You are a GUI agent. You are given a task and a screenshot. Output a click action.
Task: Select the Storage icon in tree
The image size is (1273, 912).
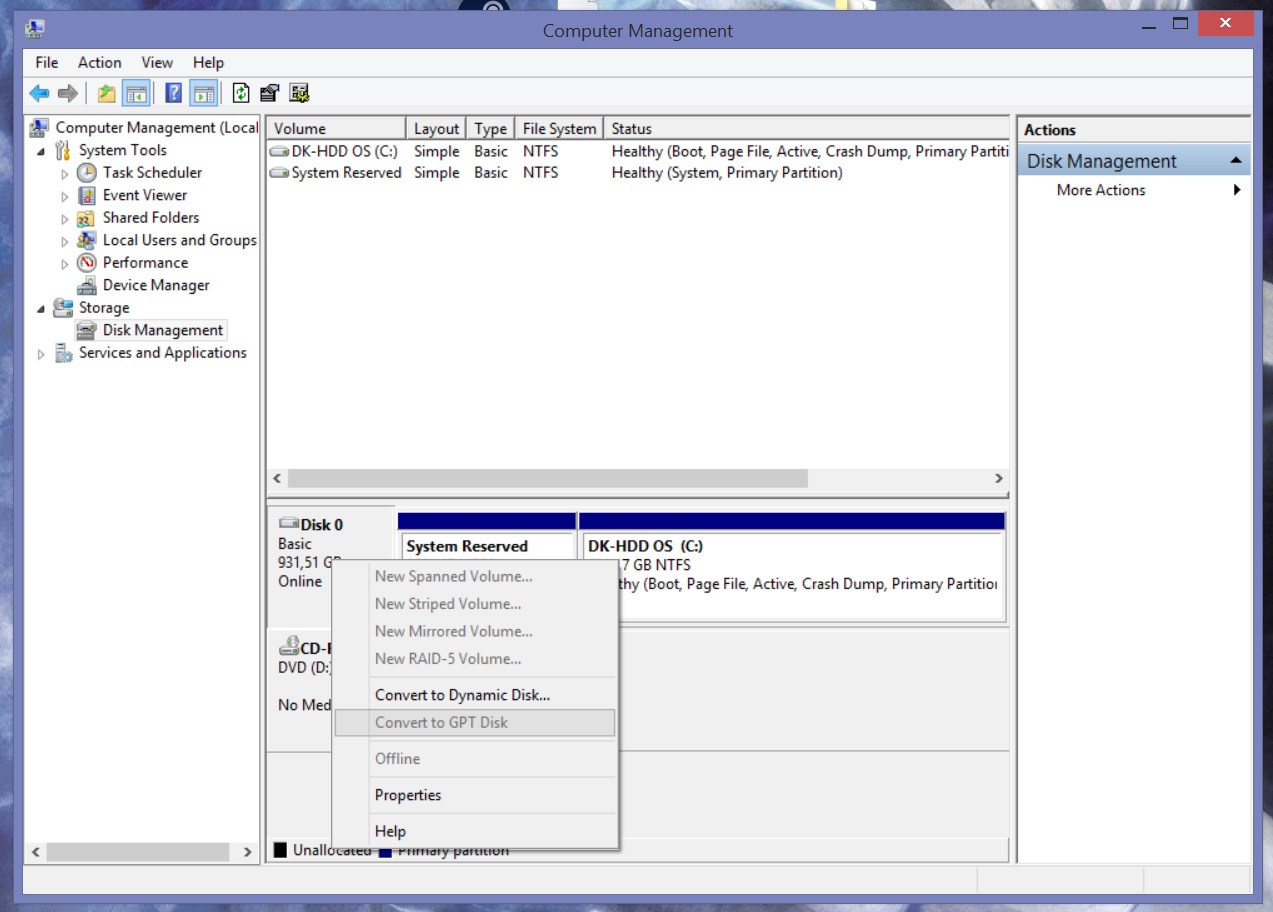pyautogui.click(x=63, y=308)
